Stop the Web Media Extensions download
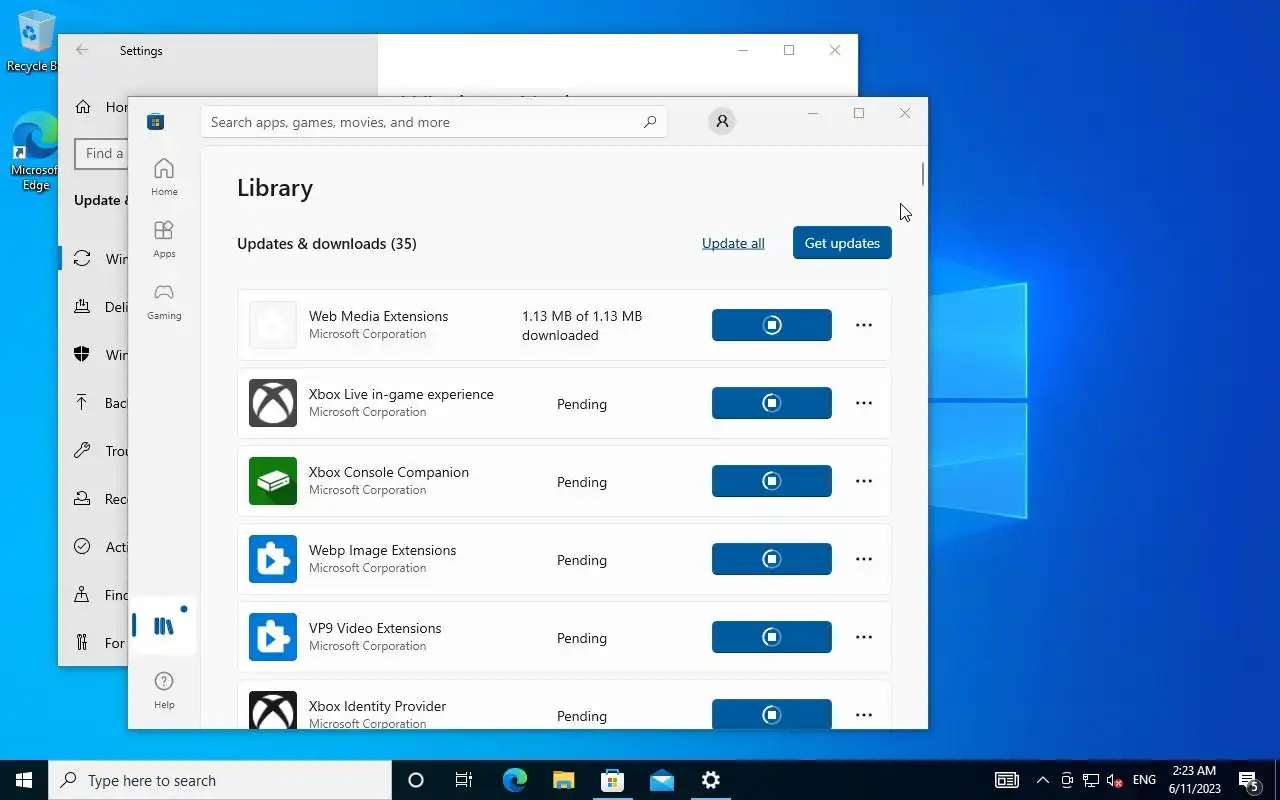This screenshot has height=800, width=1280. point(771,325)
